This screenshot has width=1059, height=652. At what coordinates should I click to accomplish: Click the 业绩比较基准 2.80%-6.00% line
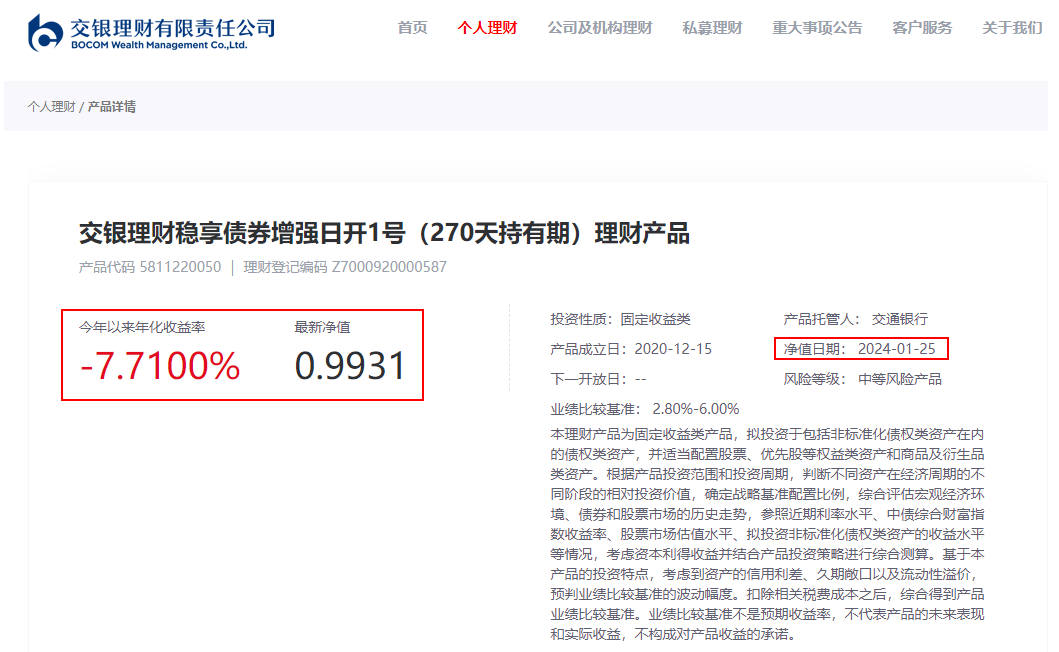click(645, 409)
